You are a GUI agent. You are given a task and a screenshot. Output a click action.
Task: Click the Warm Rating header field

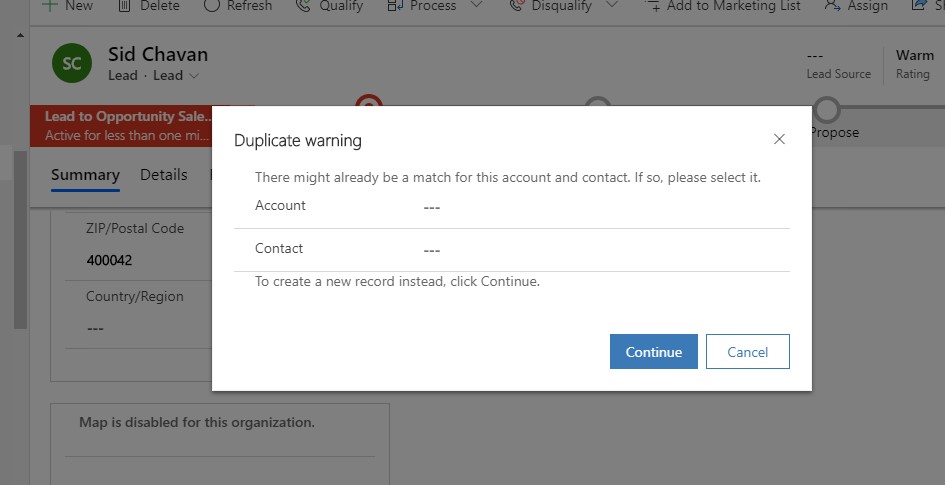[914, 63]
